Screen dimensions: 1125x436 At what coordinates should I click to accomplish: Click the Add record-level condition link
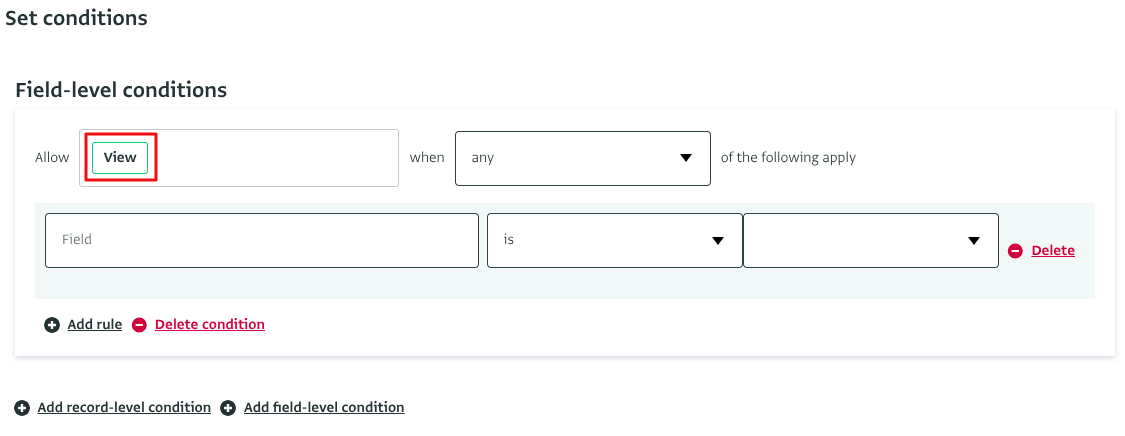(124, 408)
